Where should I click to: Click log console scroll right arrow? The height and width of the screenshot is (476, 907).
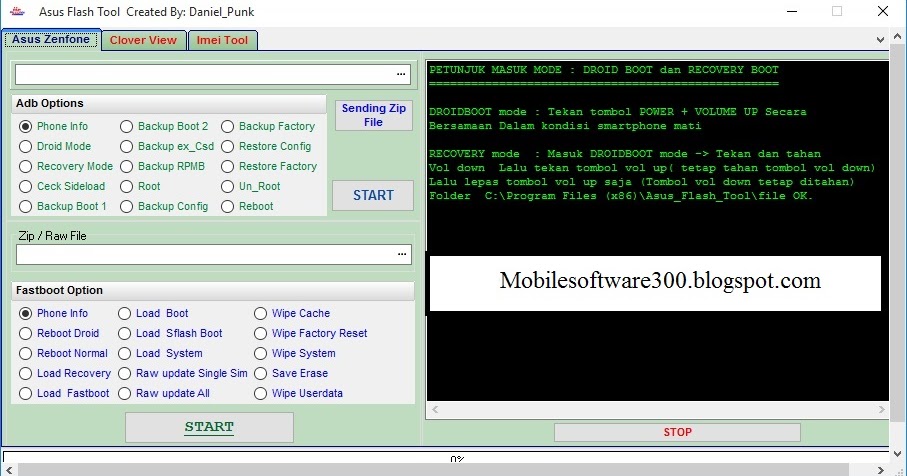click(882, 409)
